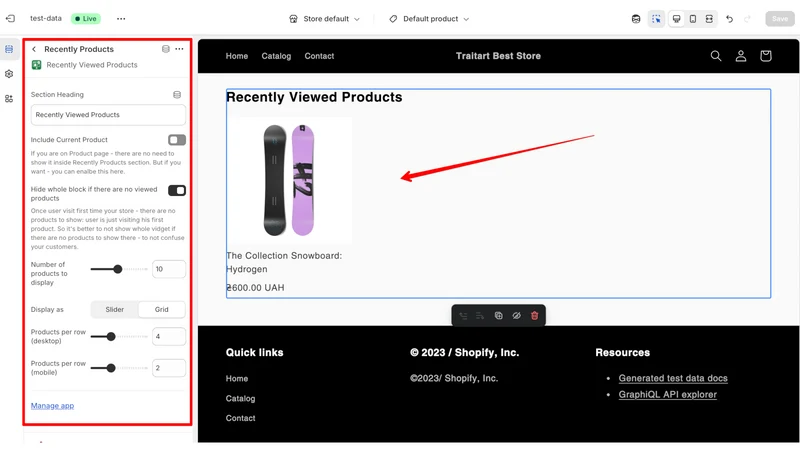Click Catalog in footer Quick links
800x450 pixels.
click(x=240, y=398)
